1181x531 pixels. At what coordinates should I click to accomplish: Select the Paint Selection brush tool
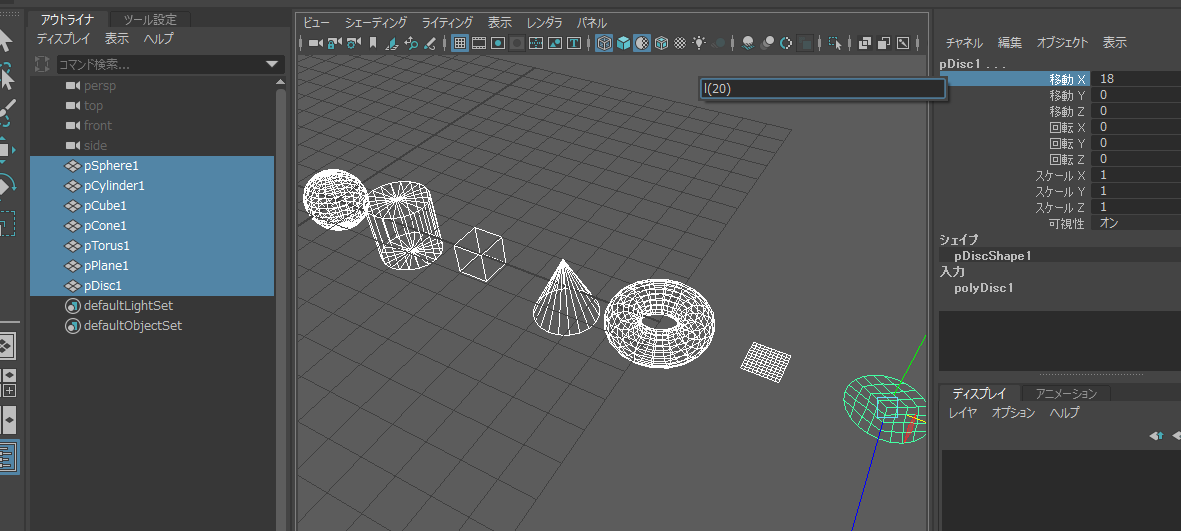coord(6,112)
